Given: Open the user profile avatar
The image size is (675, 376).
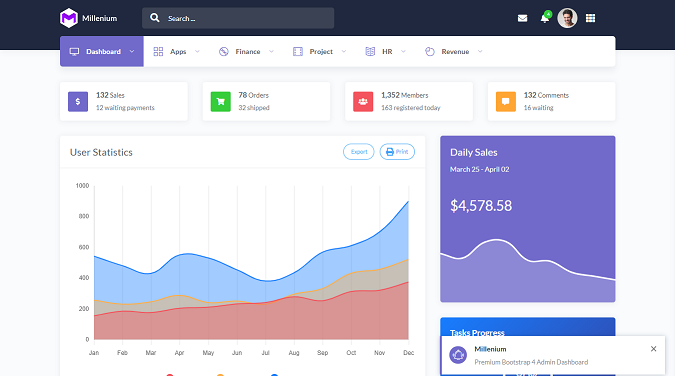Looking at the screenshot, I should coord(567,18).
